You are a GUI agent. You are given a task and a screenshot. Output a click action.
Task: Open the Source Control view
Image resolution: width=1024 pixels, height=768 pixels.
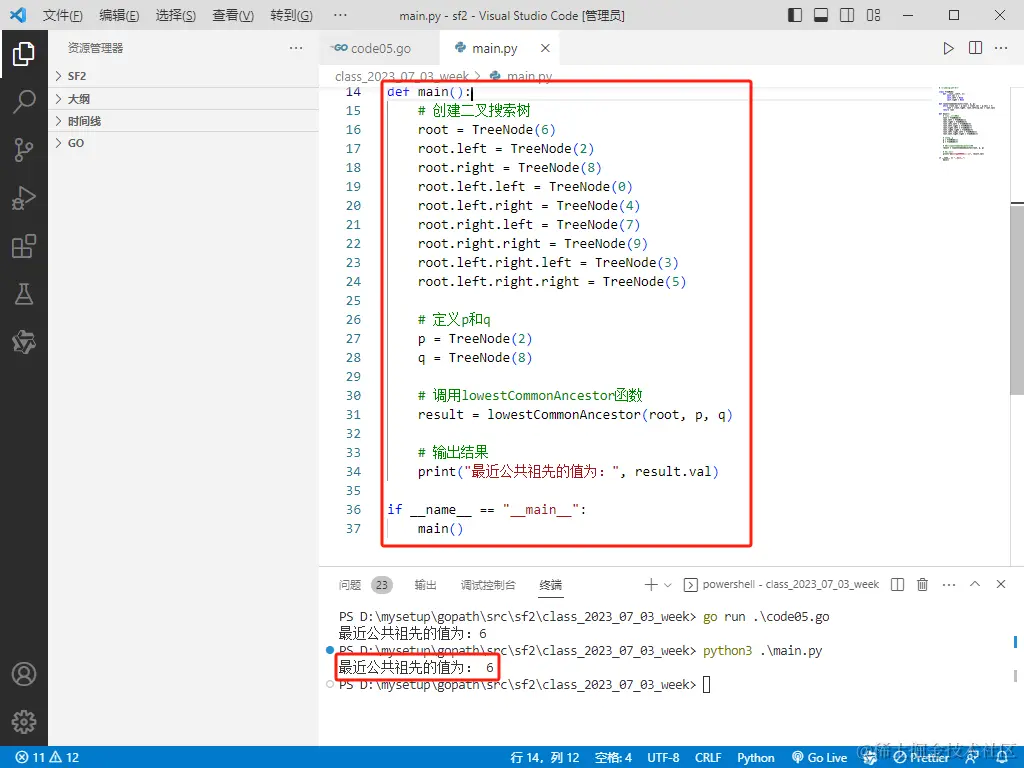[x=24, y=150]
